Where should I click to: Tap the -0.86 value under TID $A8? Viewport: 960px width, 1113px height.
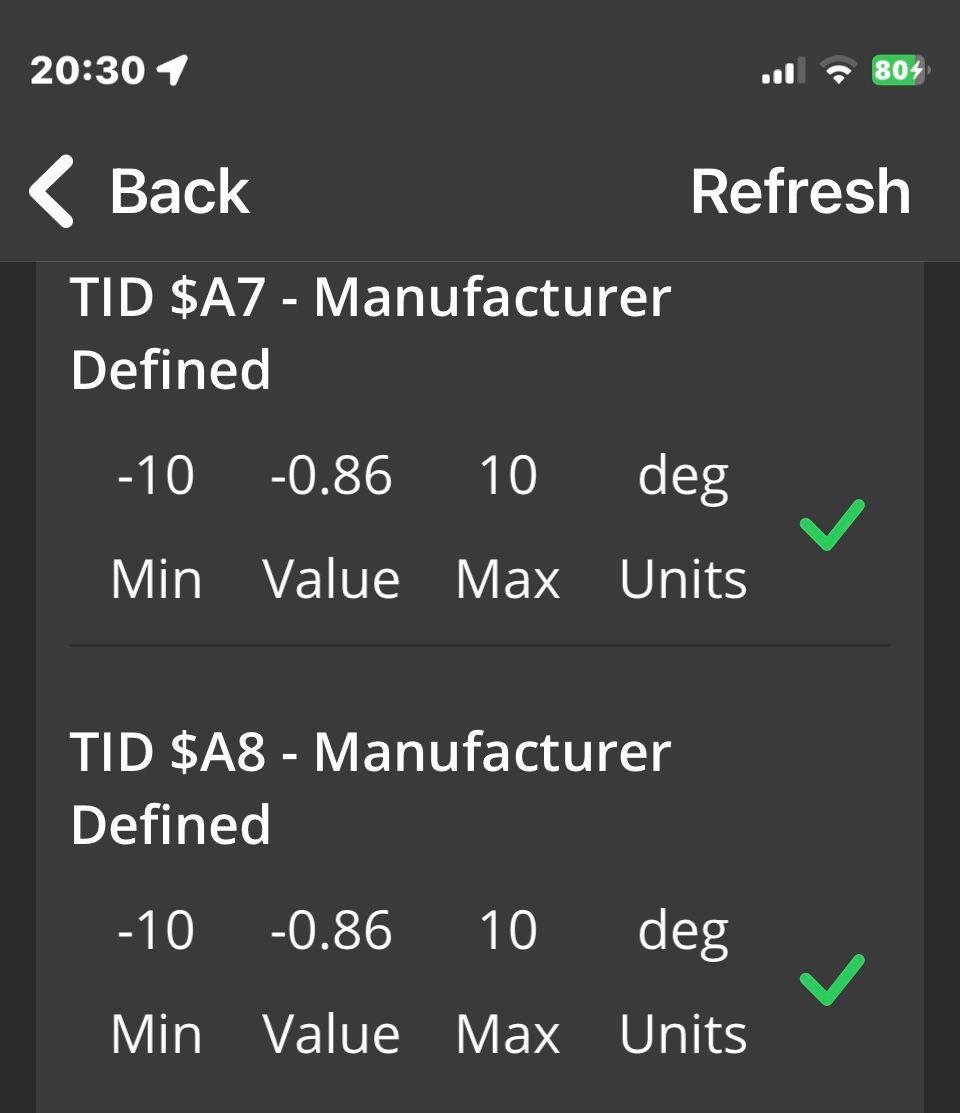tap(331, 930)
